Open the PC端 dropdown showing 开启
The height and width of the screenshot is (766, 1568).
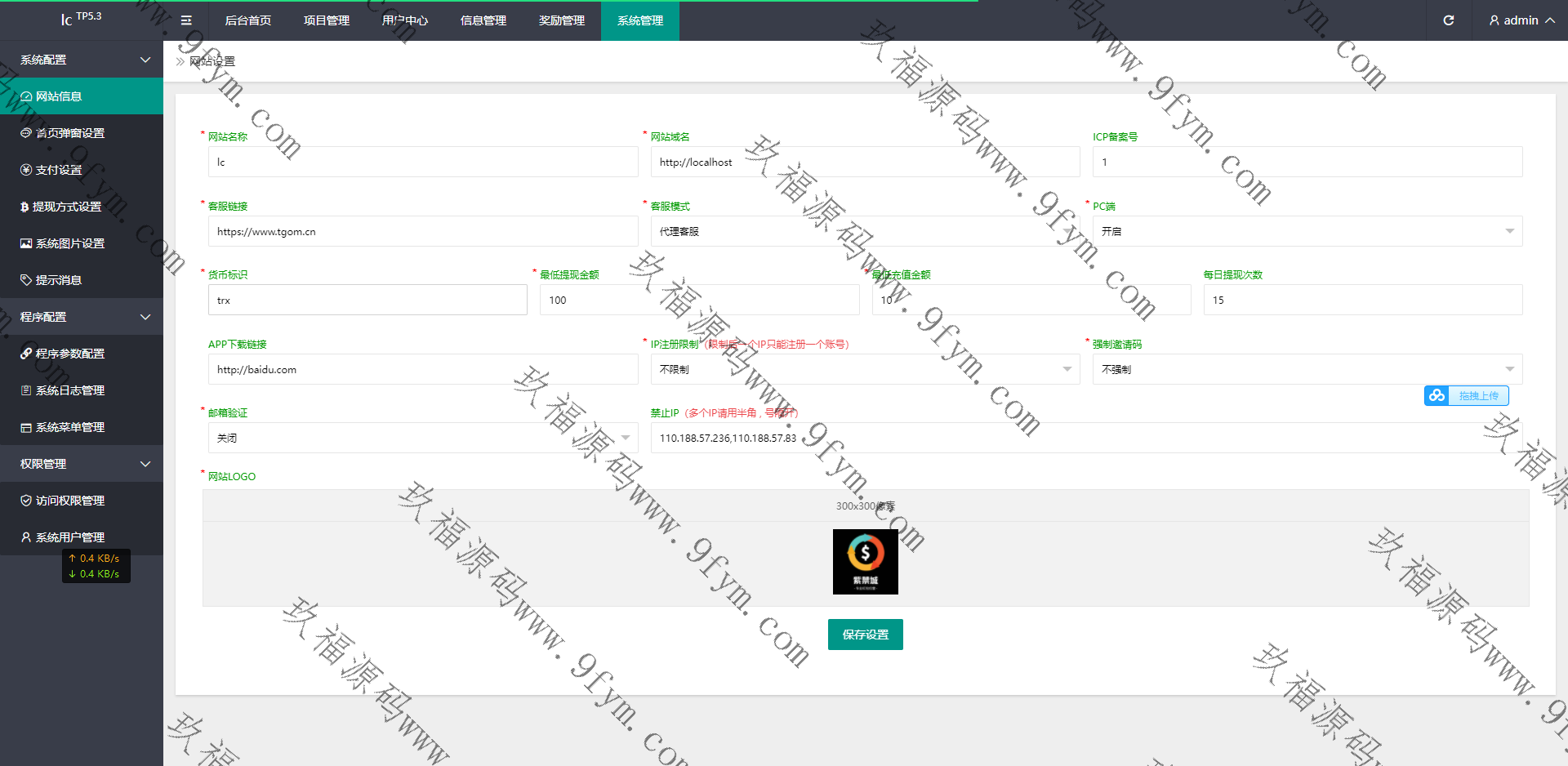(1307, 231)
